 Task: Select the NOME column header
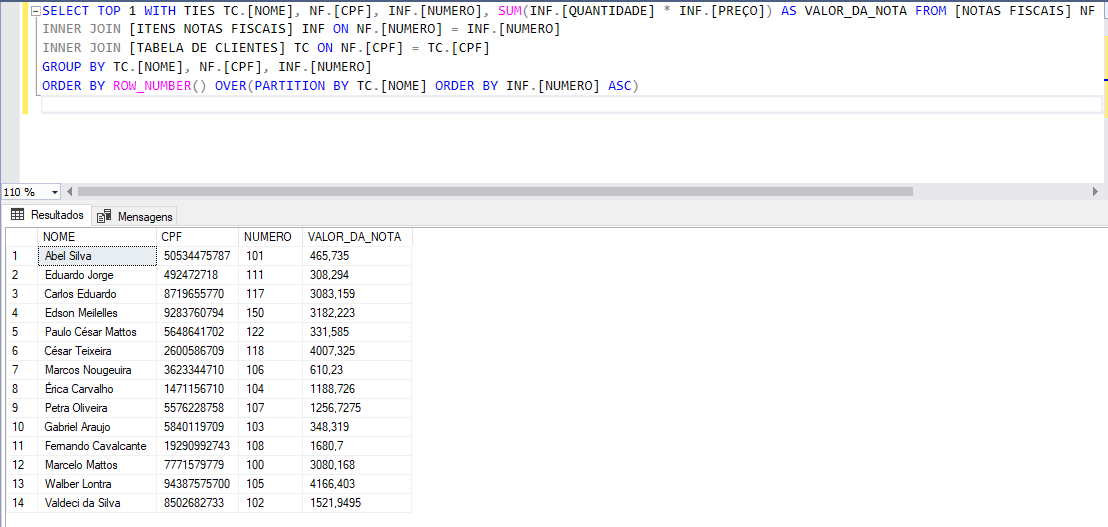96,237
